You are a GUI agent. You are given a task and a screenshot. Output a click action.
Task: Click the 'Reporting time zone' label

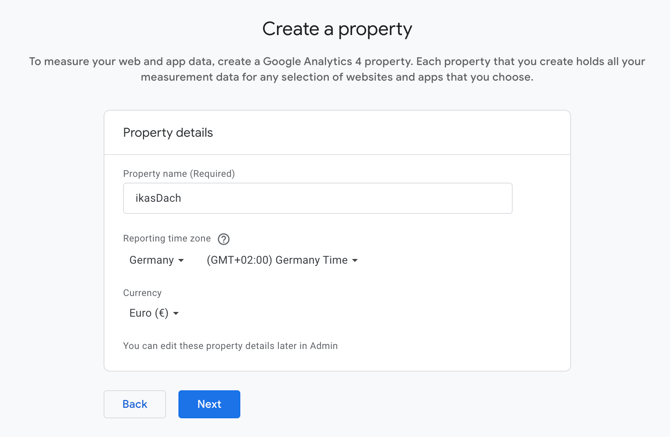167,238
